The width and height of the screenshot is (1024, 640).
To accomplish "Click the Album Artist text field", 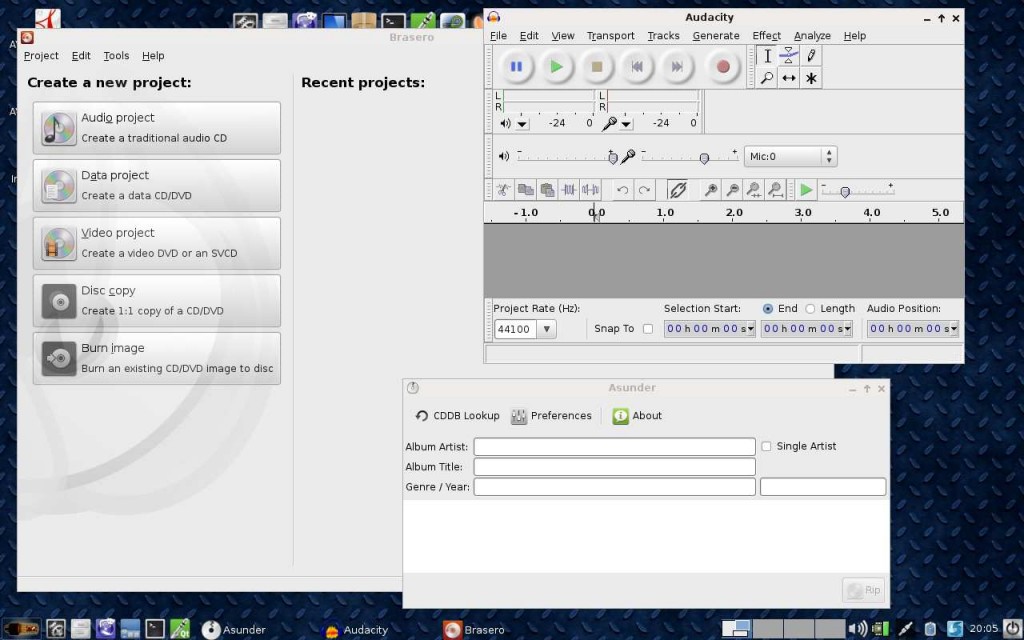I will tap(614, 447).
